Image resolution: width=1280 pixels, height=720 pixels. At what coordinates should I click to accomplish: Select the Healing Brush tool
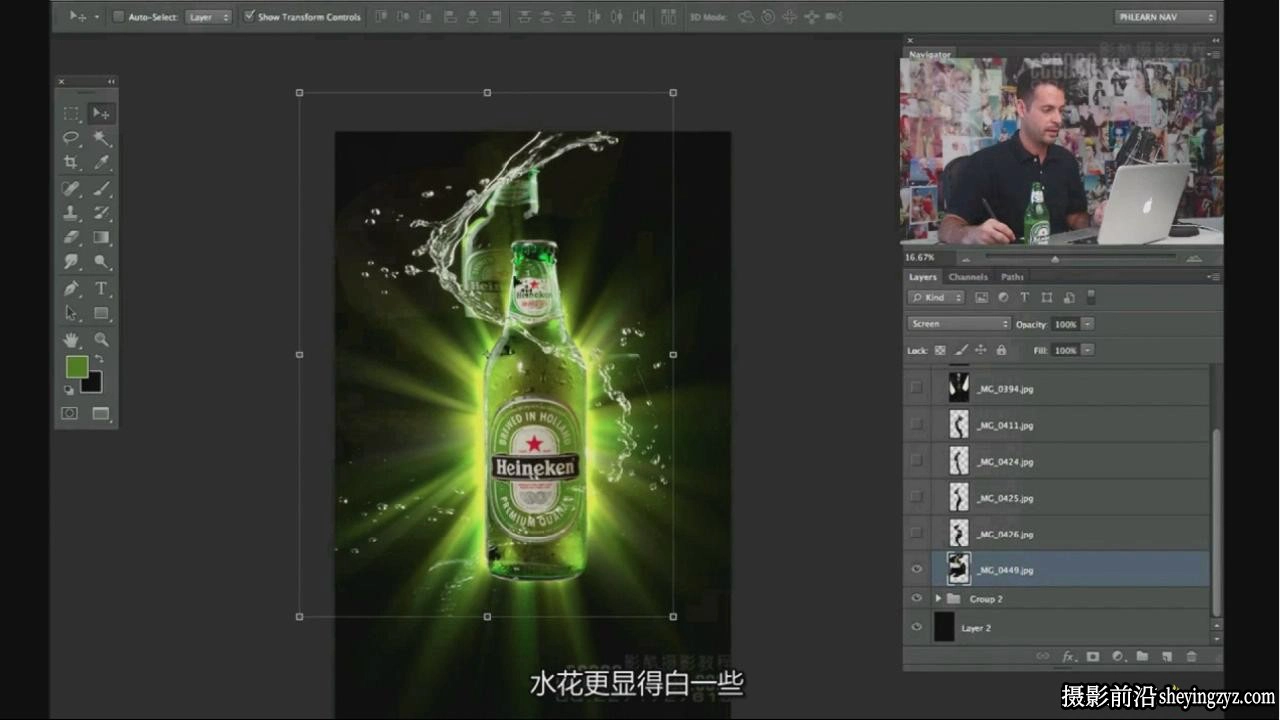(72, 188)
